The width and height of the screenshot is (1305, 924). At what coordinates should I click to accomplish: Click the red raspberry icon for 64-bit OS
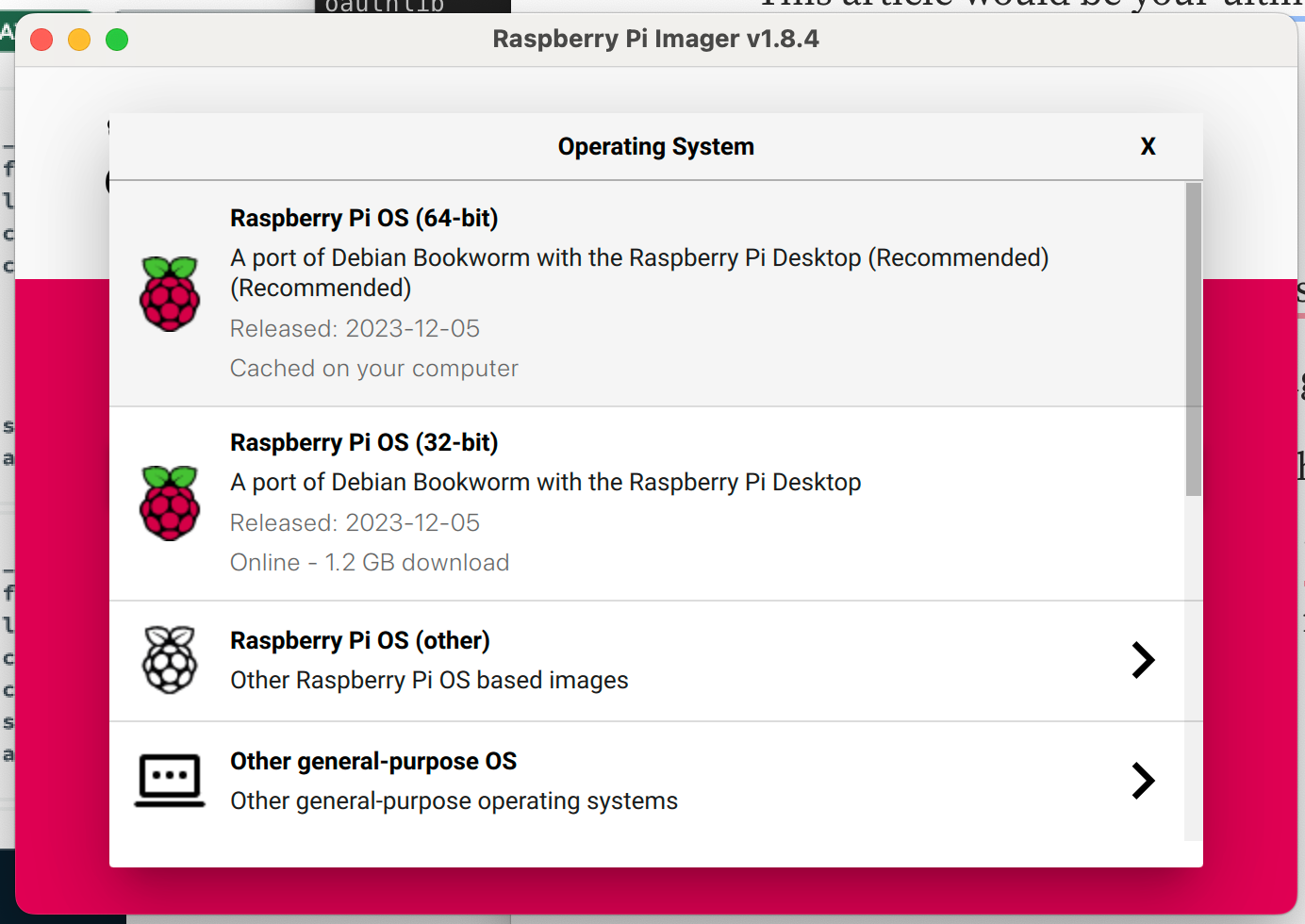[170, 294]
